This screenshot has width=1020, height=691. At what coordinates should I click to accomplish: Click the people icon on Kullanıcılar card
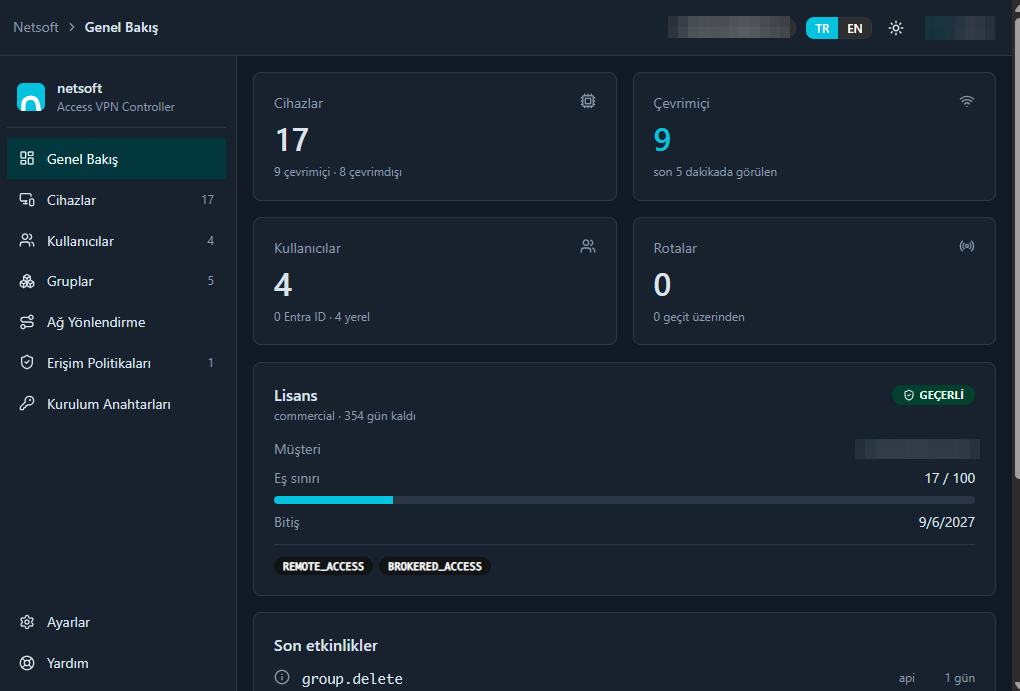point(587,246)
